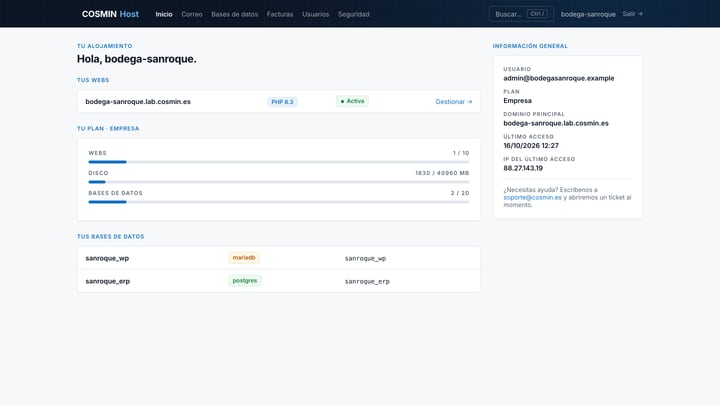Click Salir to log out
The width and height of the screenshot is (720, 405).
click(x=632, y=14)
